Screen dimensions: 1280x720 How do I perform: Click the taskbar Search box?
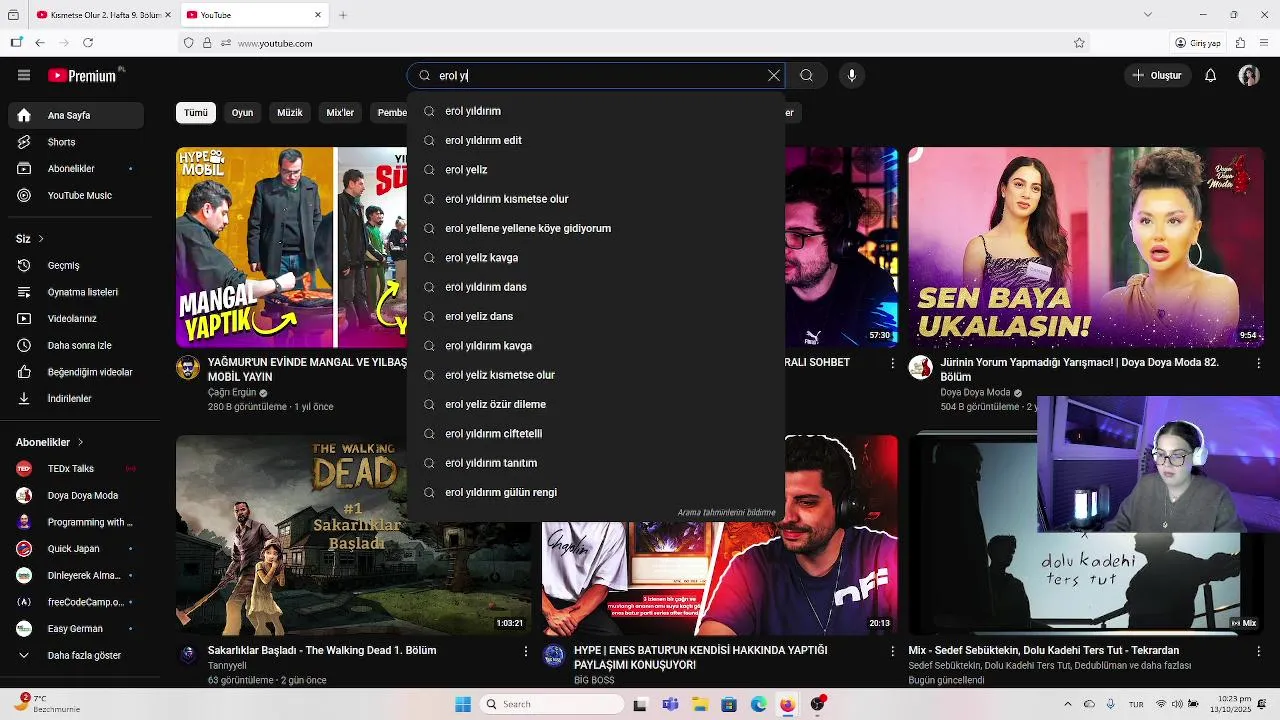[551, 704]
